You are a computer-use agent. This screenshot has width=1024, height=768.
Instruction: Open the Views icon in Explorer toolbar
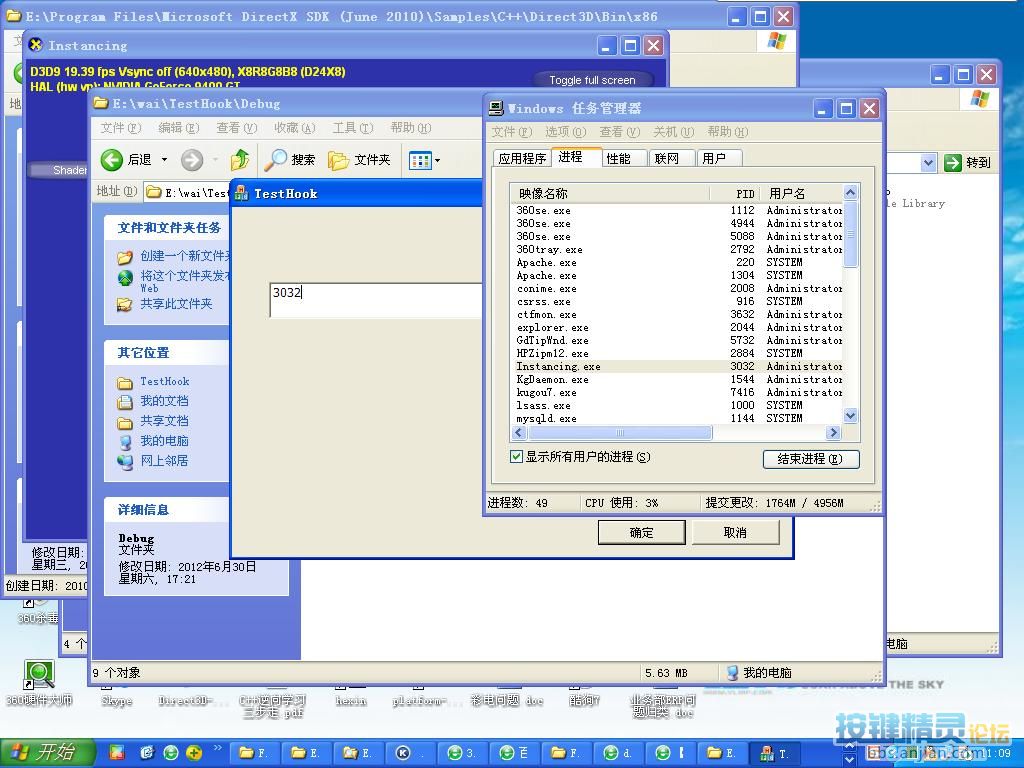tap(419, 159)
